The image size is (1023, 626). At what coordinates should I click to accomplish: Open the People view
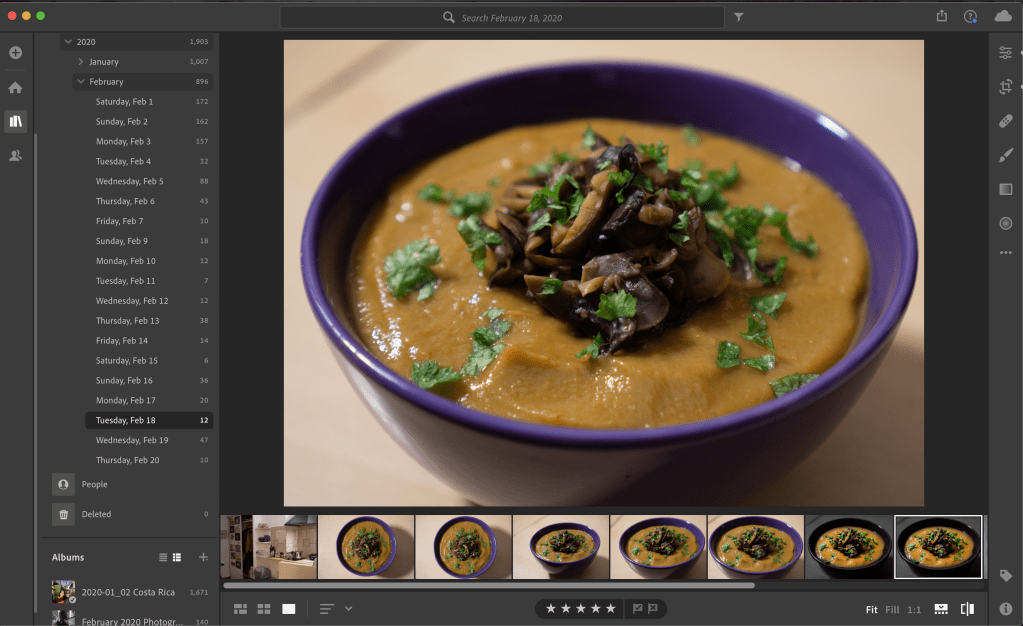(94, 484)
